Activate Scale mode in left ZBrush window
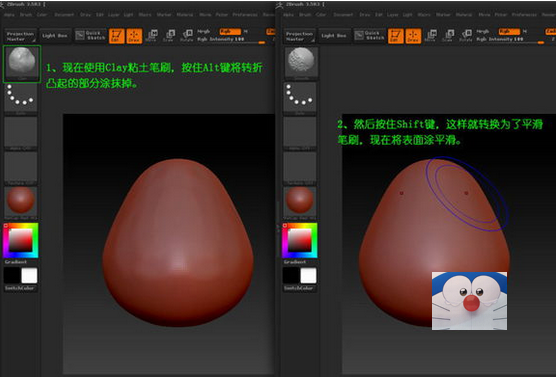The height and width of the screenshot is (380, 557). pos(169,36)
